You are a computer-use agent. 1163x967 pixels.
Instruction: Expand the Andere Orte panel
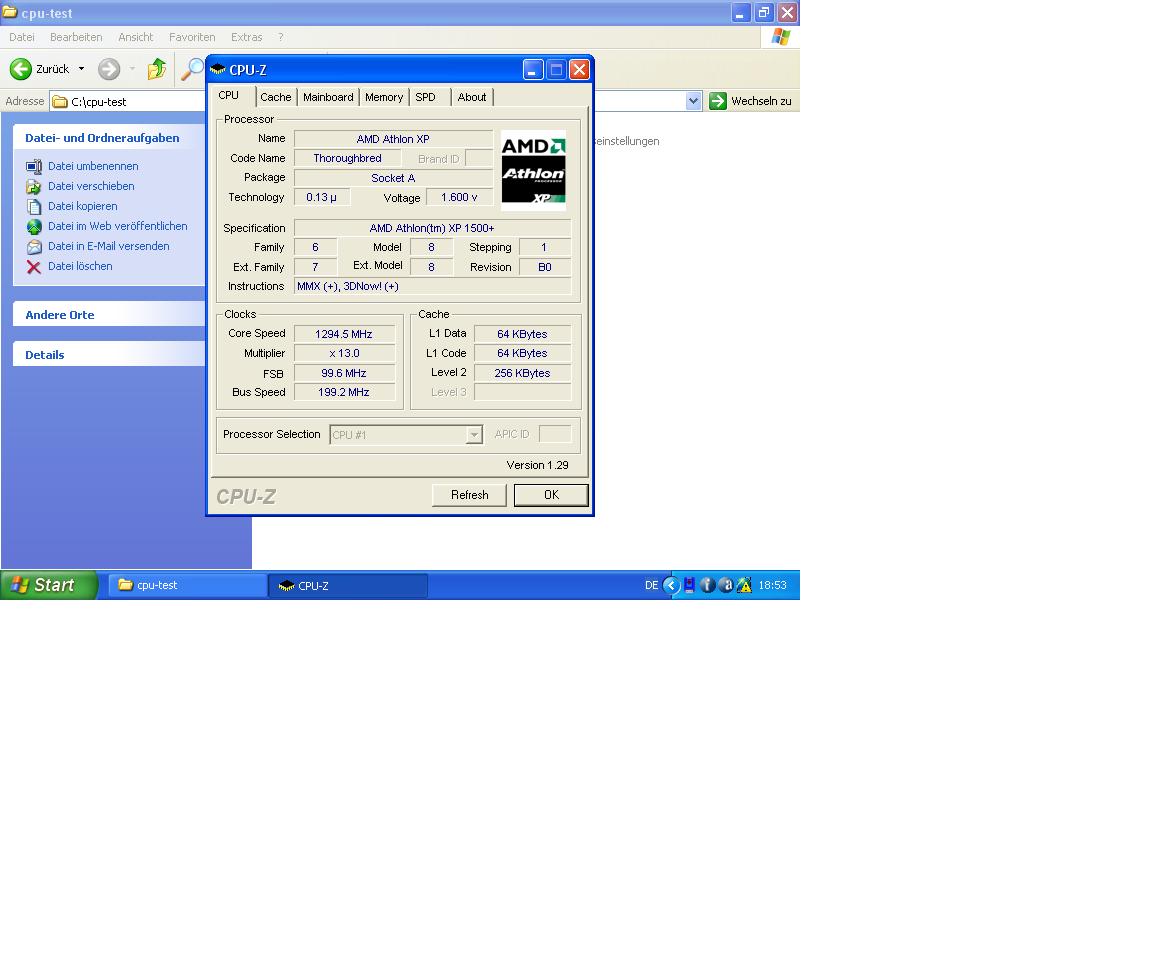click(x=109, y=314)
